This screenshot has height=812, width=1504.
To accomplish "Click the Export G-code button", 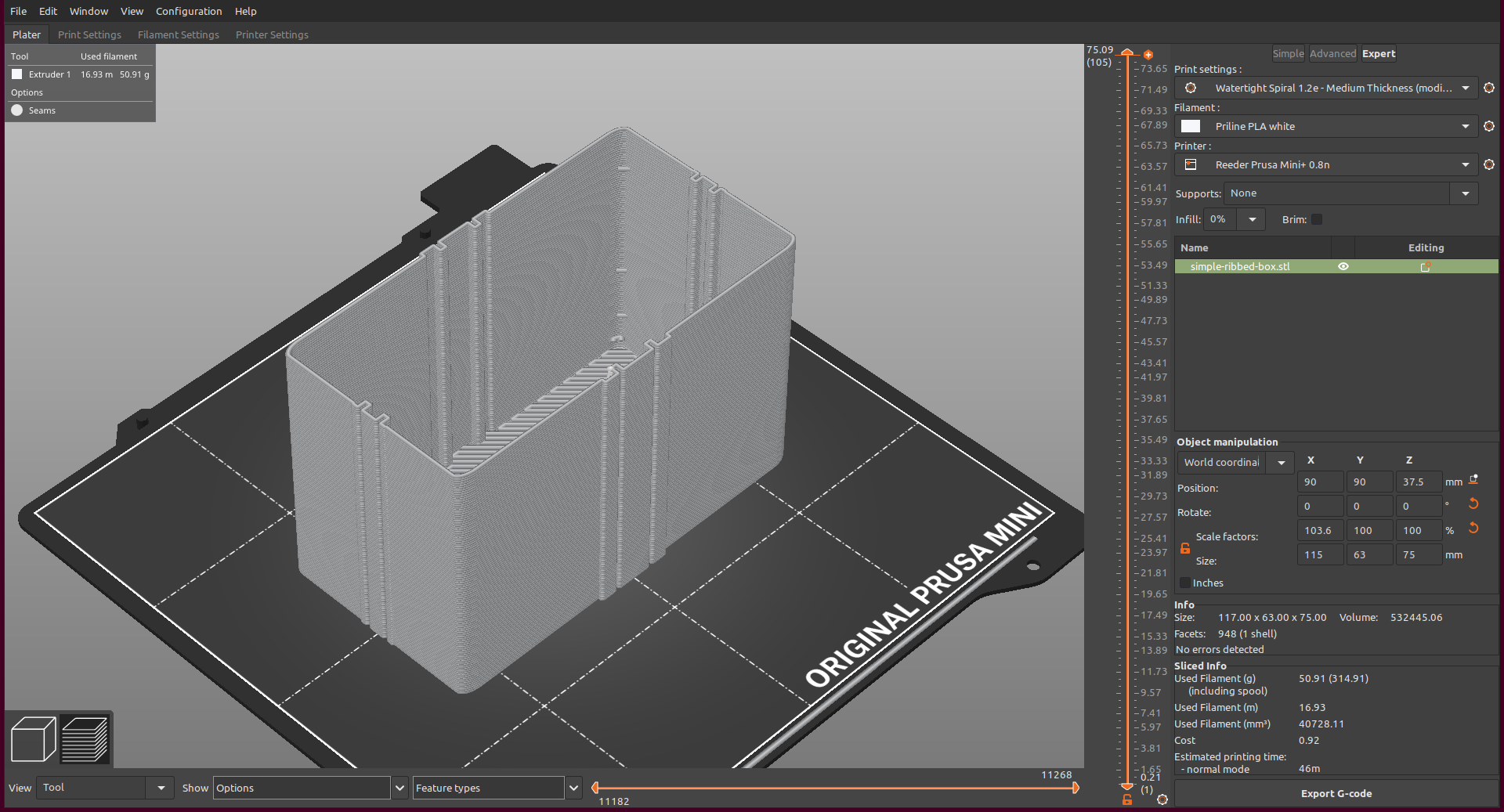I will 1336,793.
